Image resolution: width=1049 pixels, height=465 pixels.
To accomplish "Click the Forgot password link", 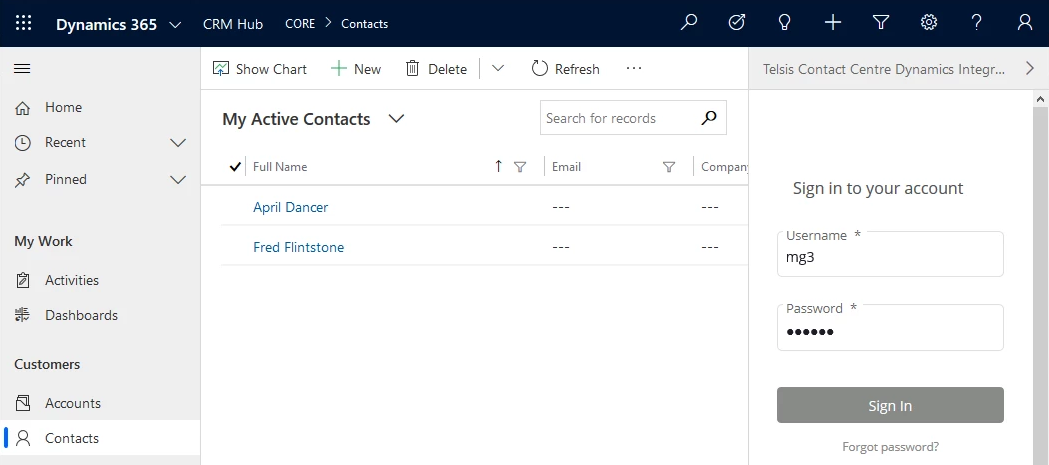I will pos(890,446).
